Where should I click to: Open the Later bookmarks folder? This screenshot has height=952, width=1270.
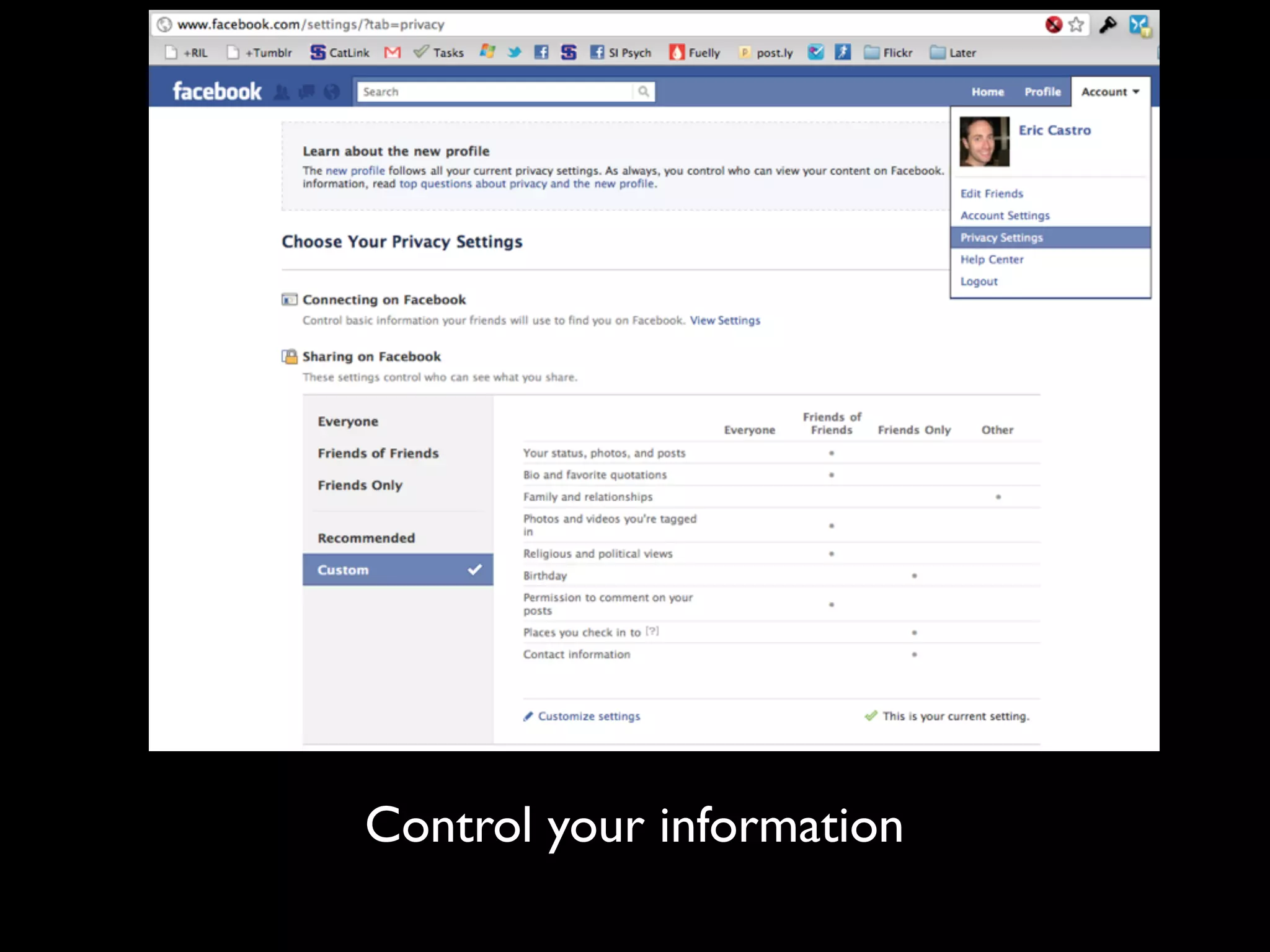click(953, 53)
